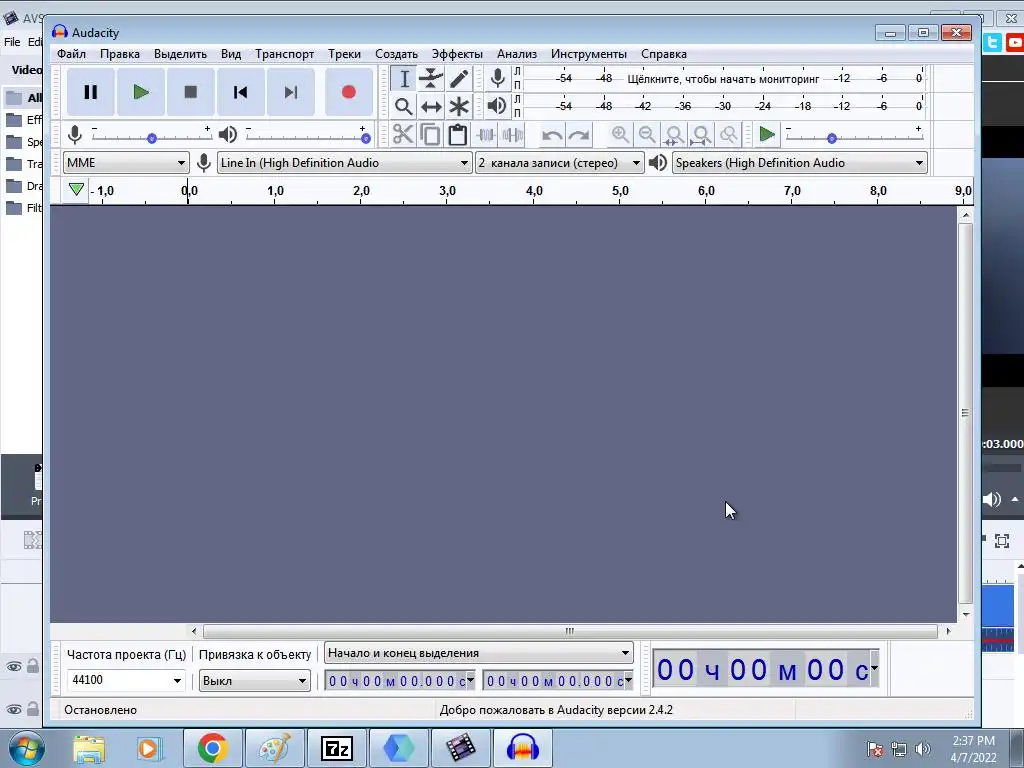Open the recording channels (стерео) dropdown

[559, 163]
